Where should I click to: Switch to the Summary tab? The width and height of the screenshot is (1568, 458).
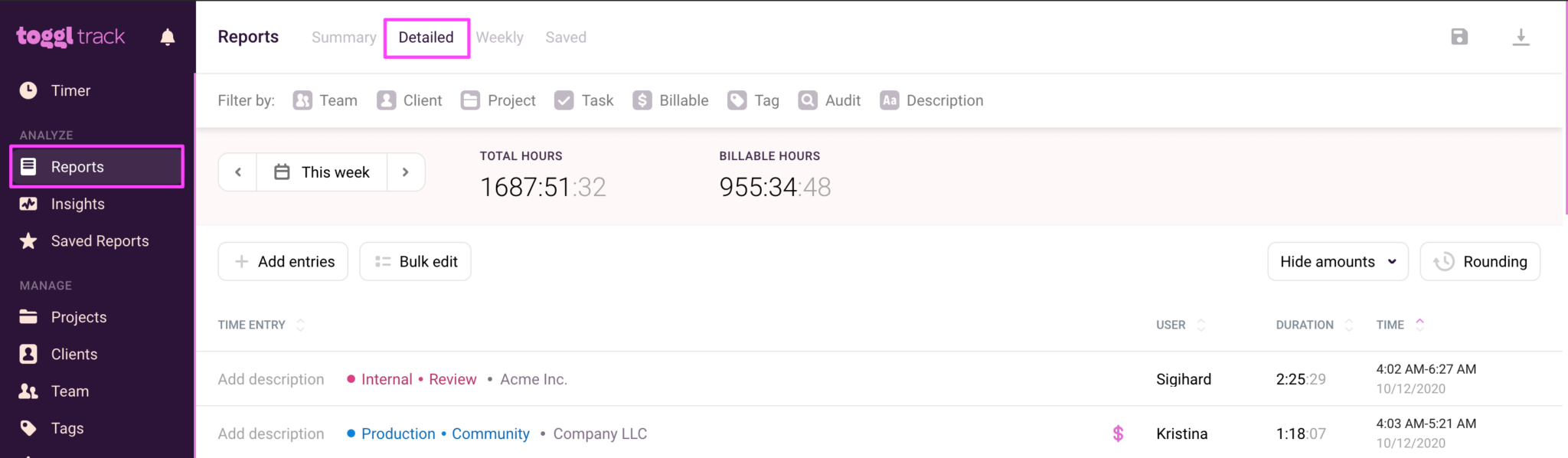343,37
